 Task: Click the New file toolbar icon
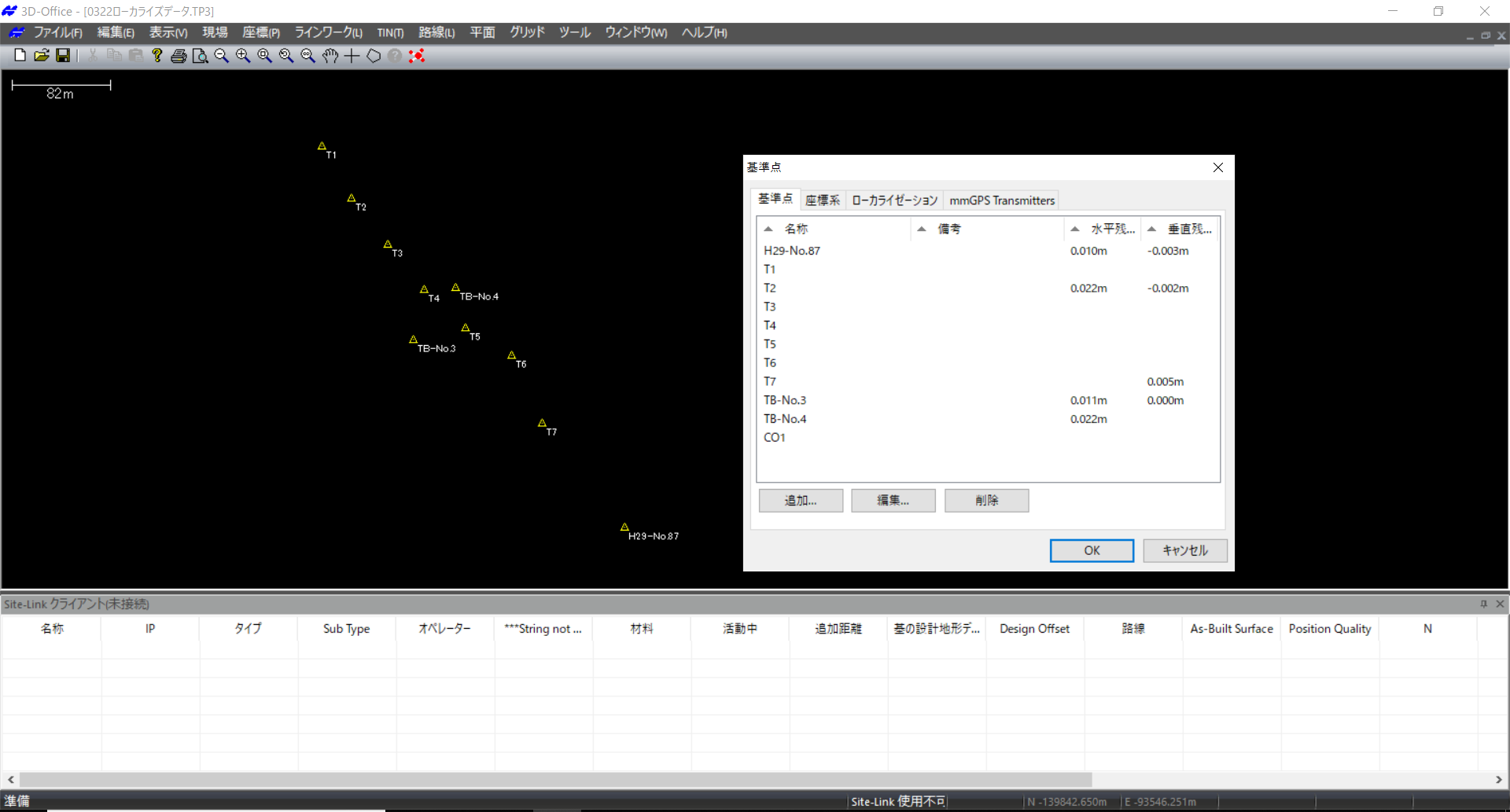20,55
